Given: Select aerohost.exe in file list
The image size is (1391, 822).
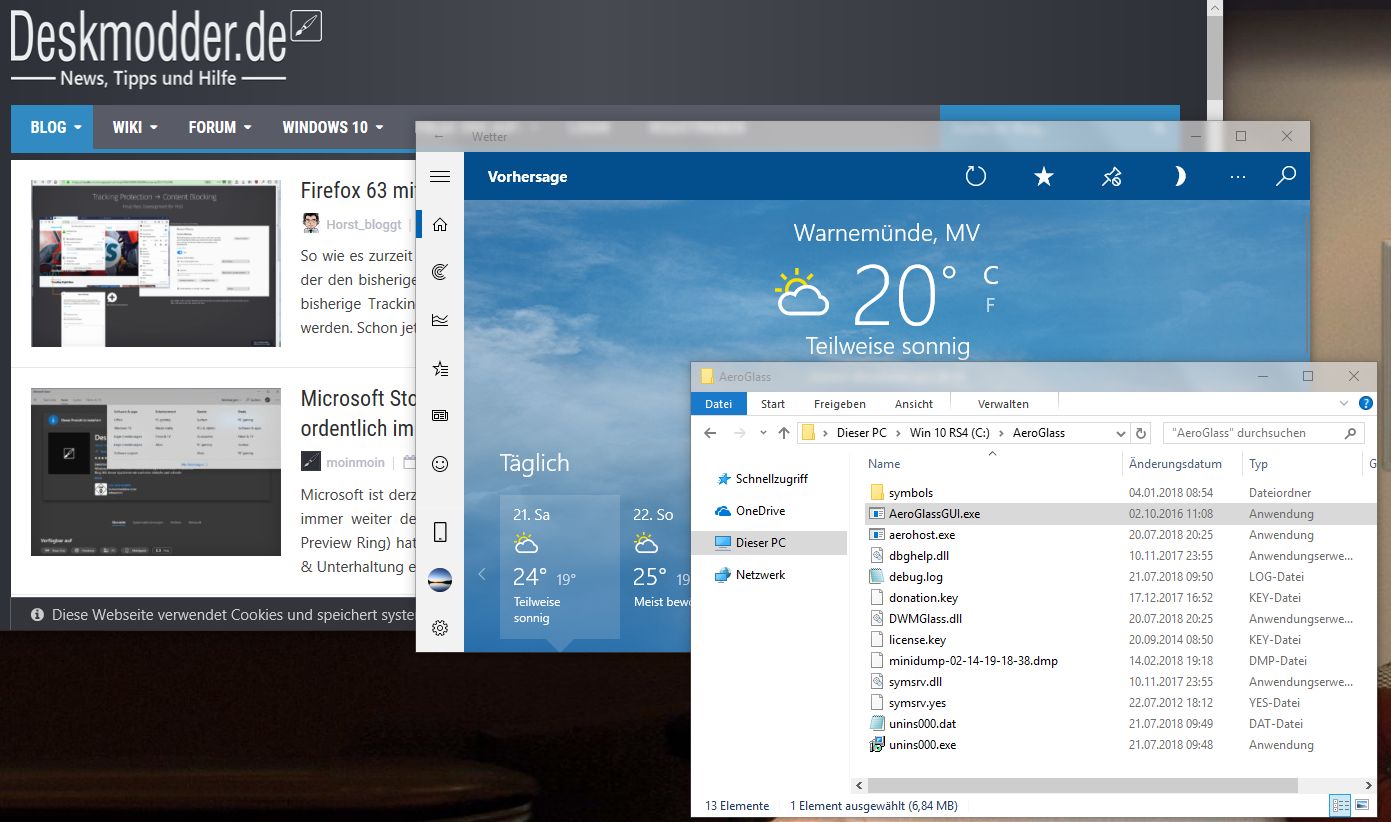Looking at the screenshot, I should click(x=921, y=535).
